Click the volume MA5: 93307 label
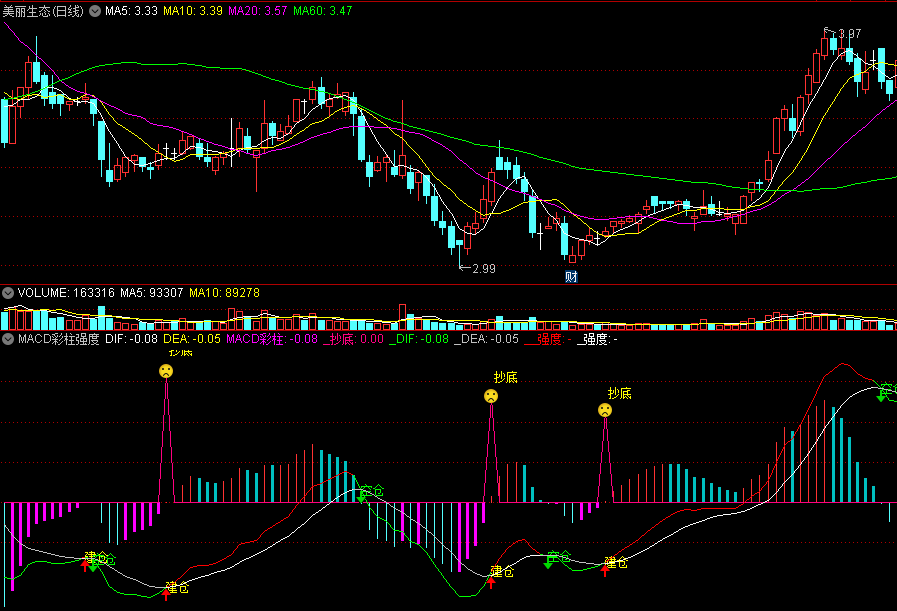Screen dimensions: 897x611 tap(152, 293)
